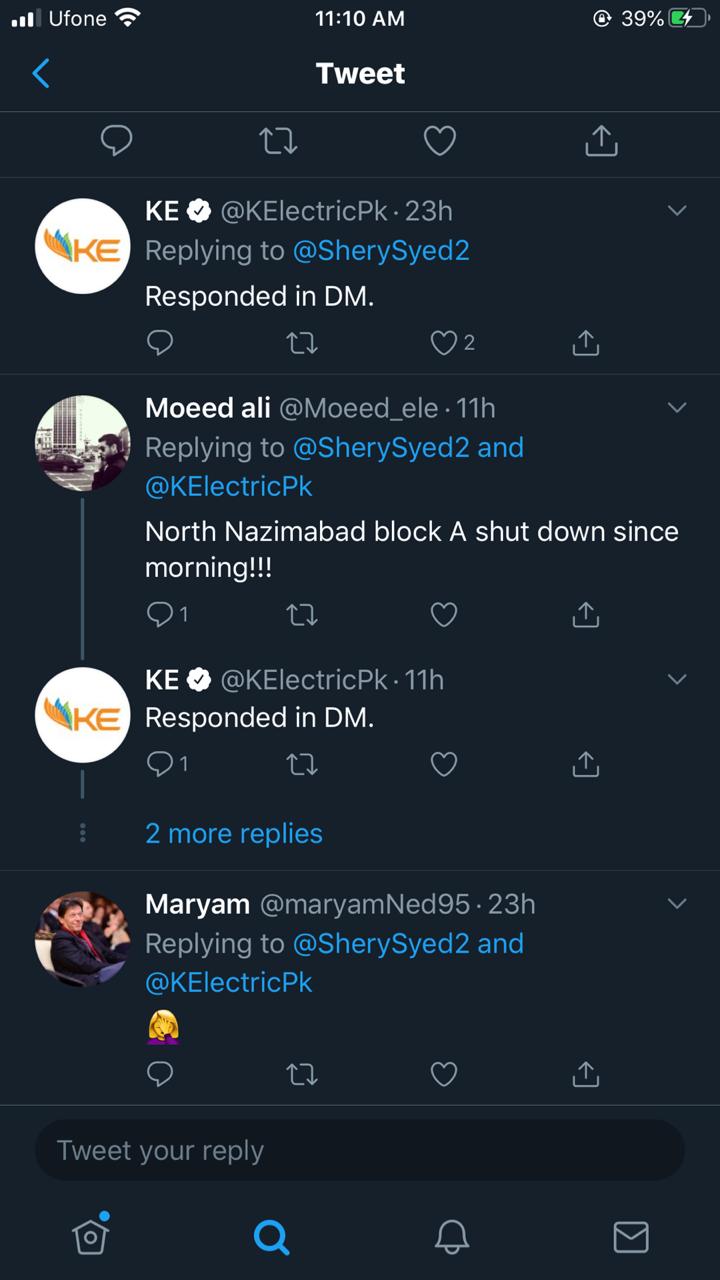This screenshot has height=1280, width=720.
Task: Open dropdown chevron on Maryam's tweet
Action: [x=677, y=904]
